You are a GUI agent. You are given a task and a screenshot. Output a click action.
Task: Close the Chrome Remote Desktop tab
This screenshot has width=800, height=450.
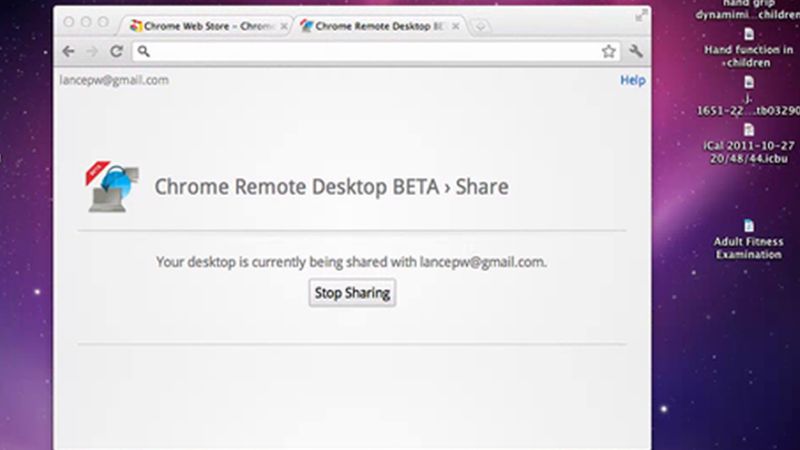coord(456,26)
